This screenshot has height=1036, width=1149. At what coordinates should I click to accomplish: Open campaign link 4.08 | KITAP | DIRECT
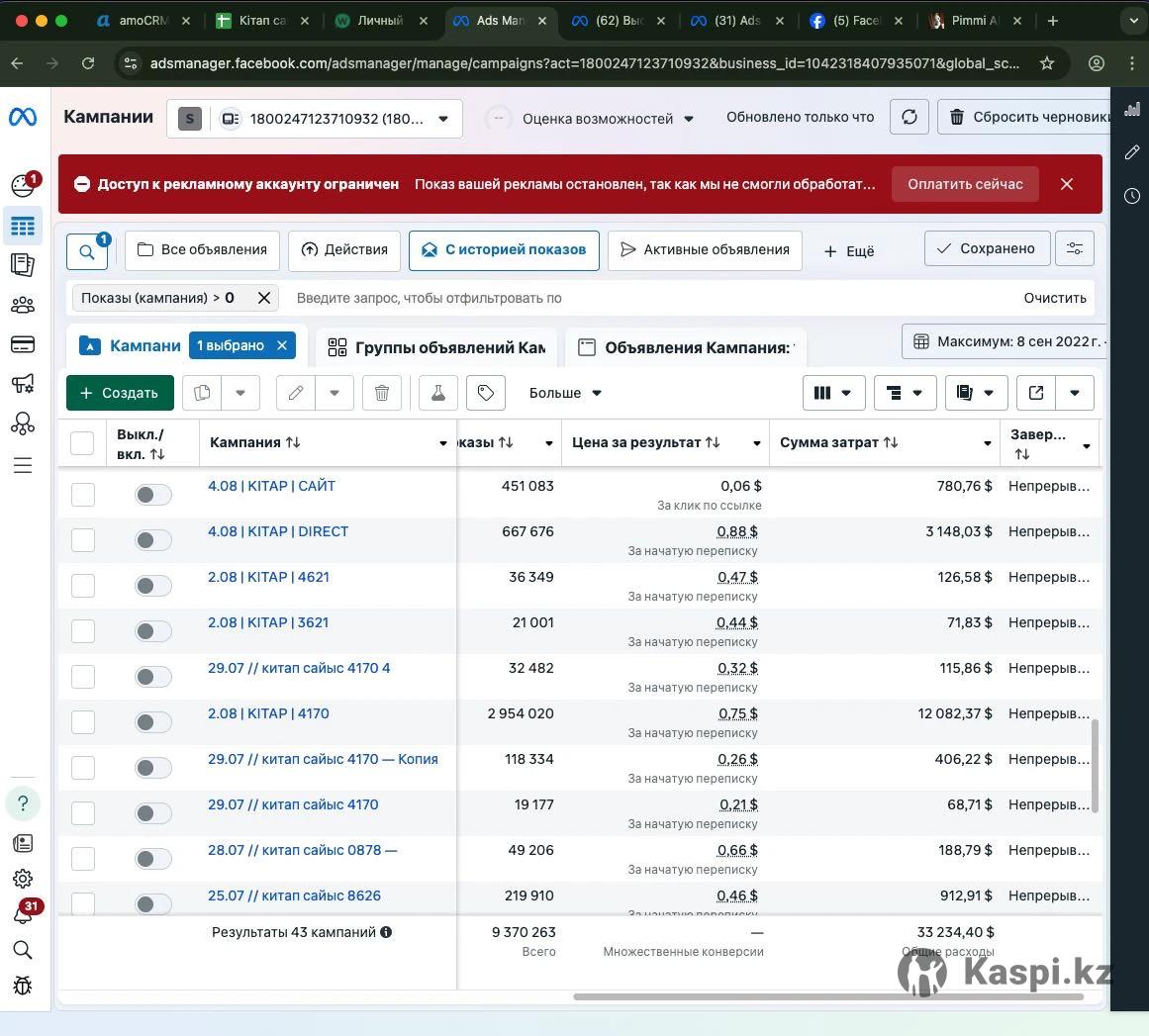click(278, 531)
